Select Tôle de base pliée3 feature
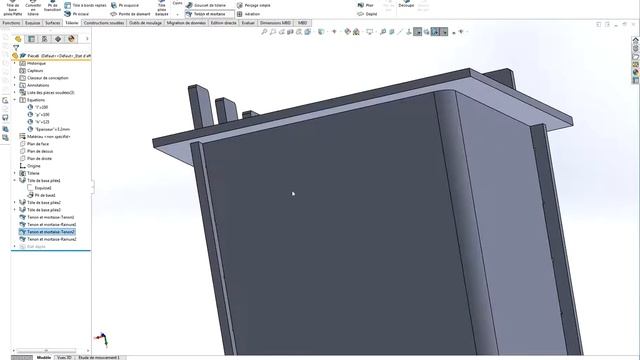Viewport: 640px width, 360px height. tap(44, 210)
